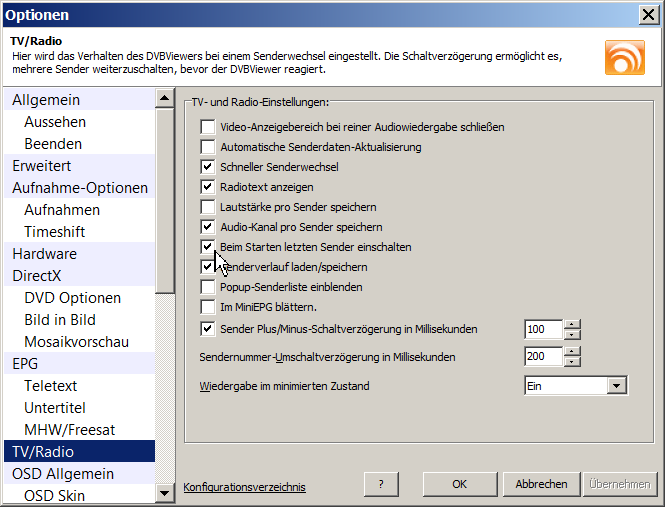Uncheck Schneller Senderwechsel option

208,166
